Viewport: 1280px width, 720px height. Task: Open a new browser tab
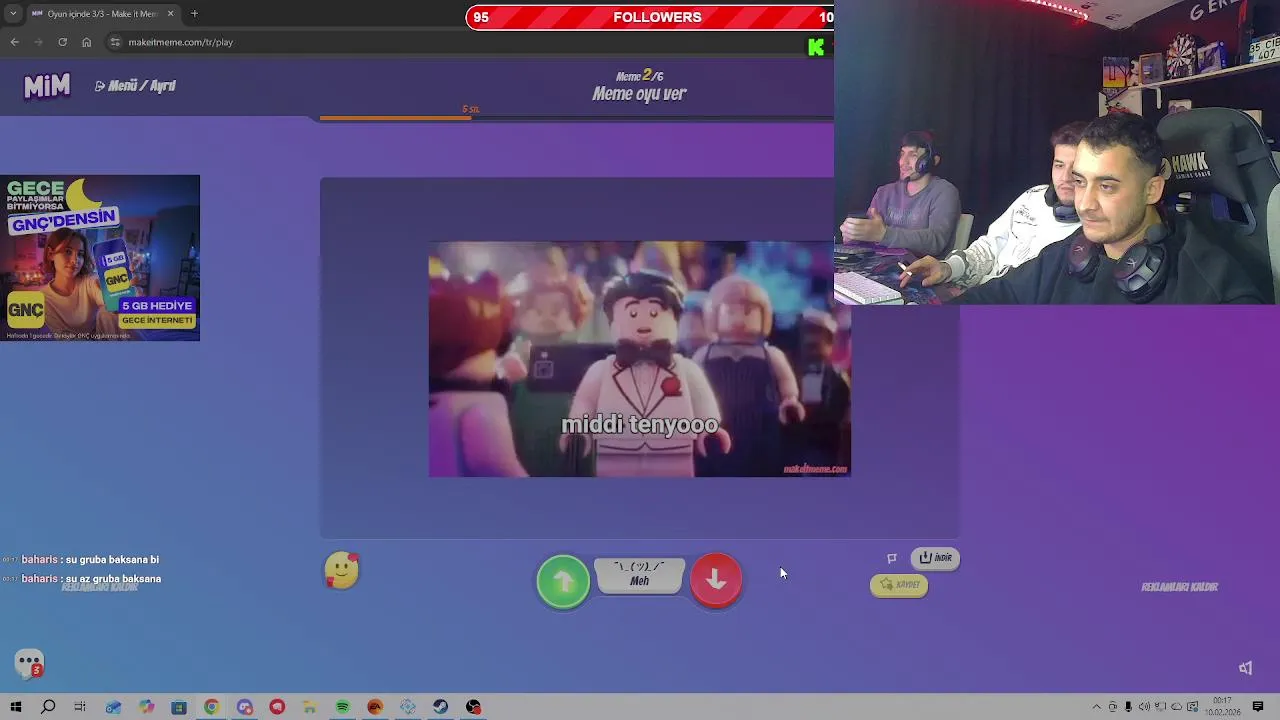[194, 14]
